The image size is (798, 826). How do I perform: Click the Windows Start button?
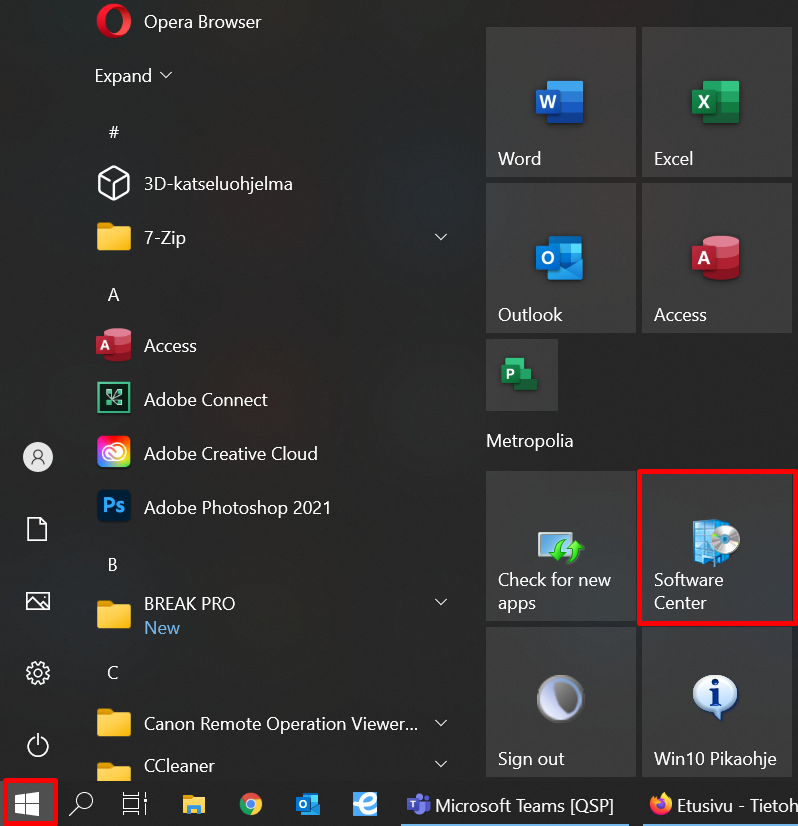[x=27, y=804]
